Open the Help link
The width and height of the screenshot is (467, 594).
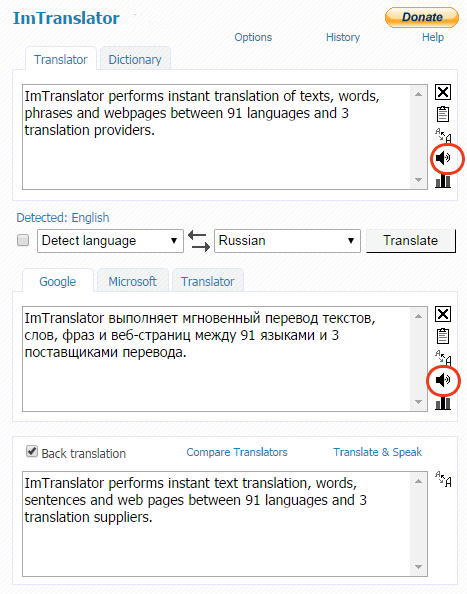(x=433, y=37)
